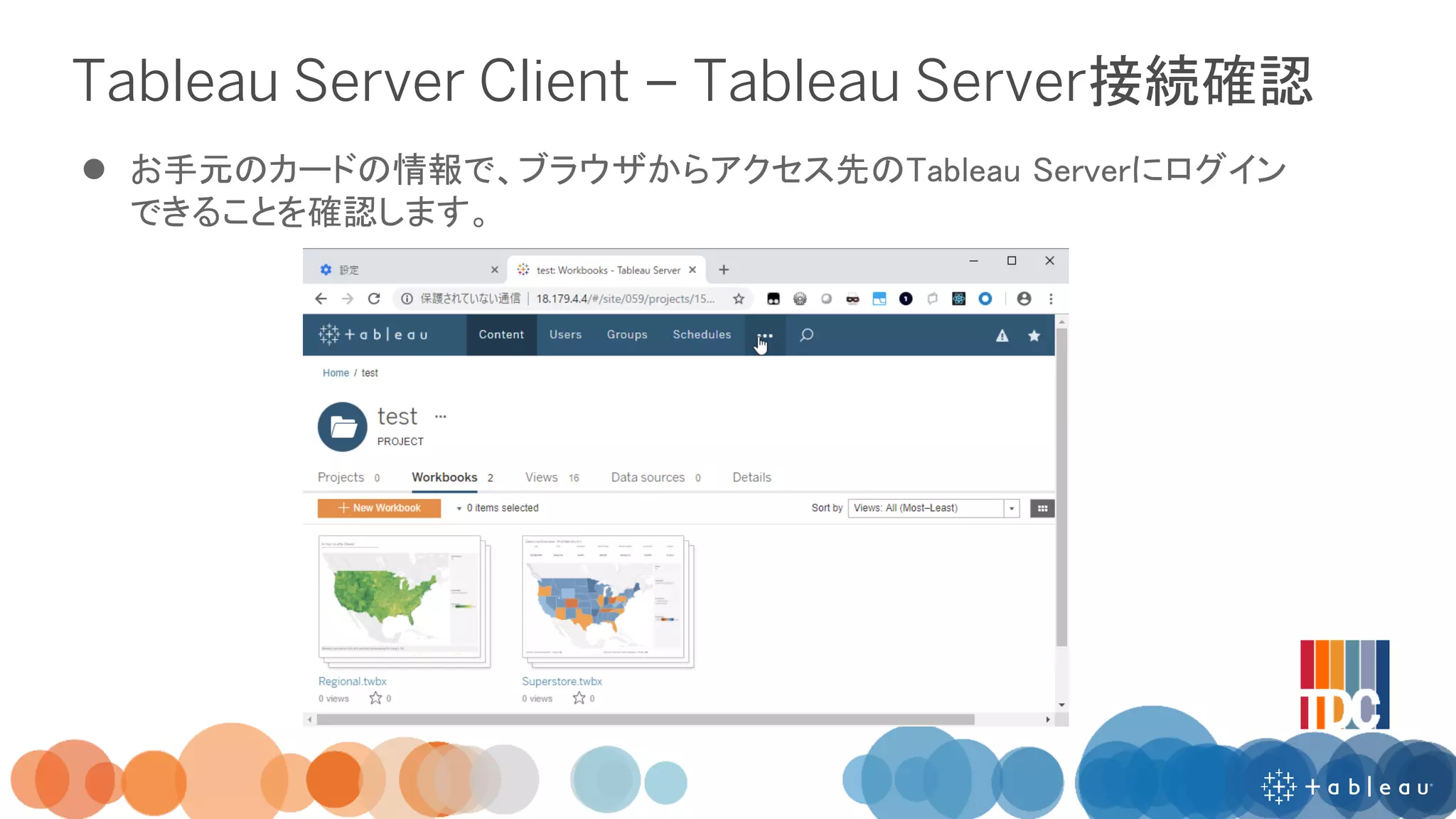
Task: Open the Chrome three-dot menu
Action: 1051,299
